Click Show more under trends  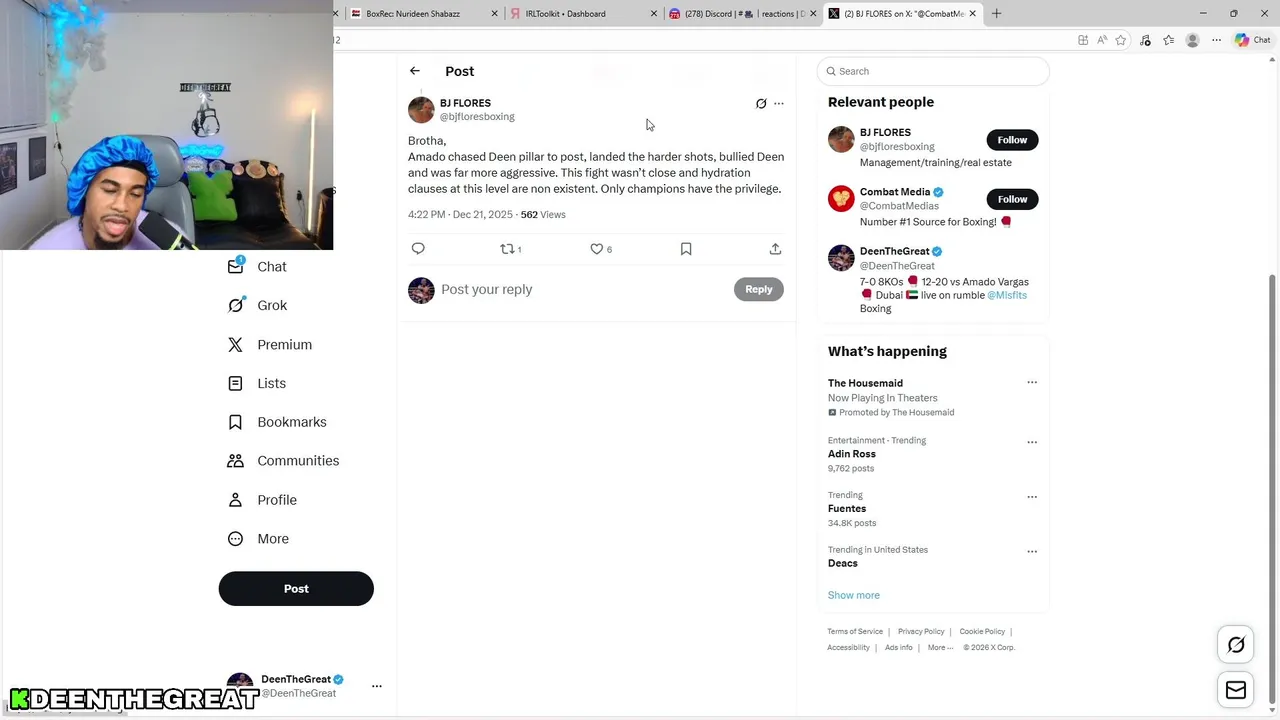pyautogui.click(x=854, y=595)
